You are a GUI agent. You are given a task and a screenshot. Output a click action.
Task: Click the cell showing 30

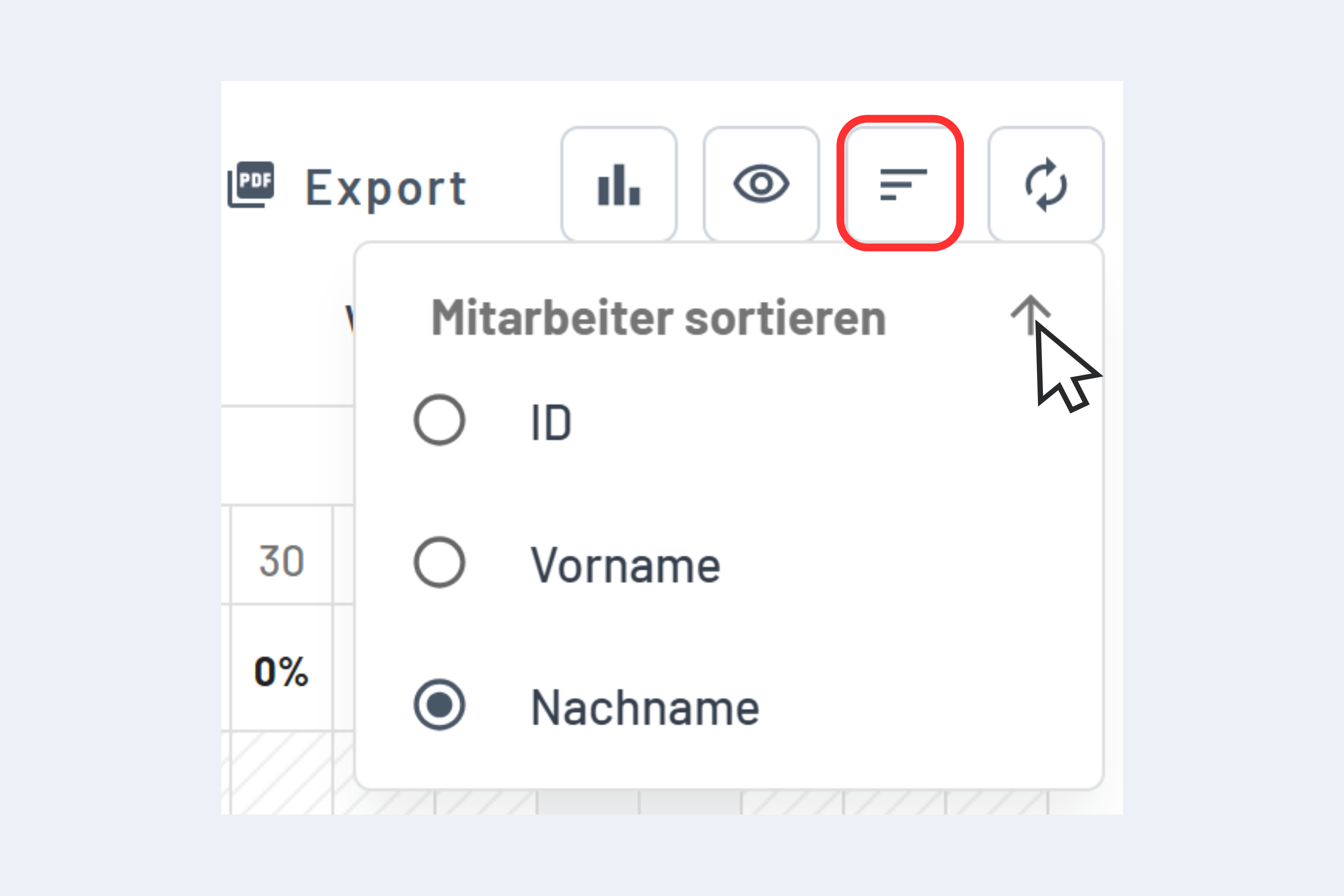coord(281,561)
